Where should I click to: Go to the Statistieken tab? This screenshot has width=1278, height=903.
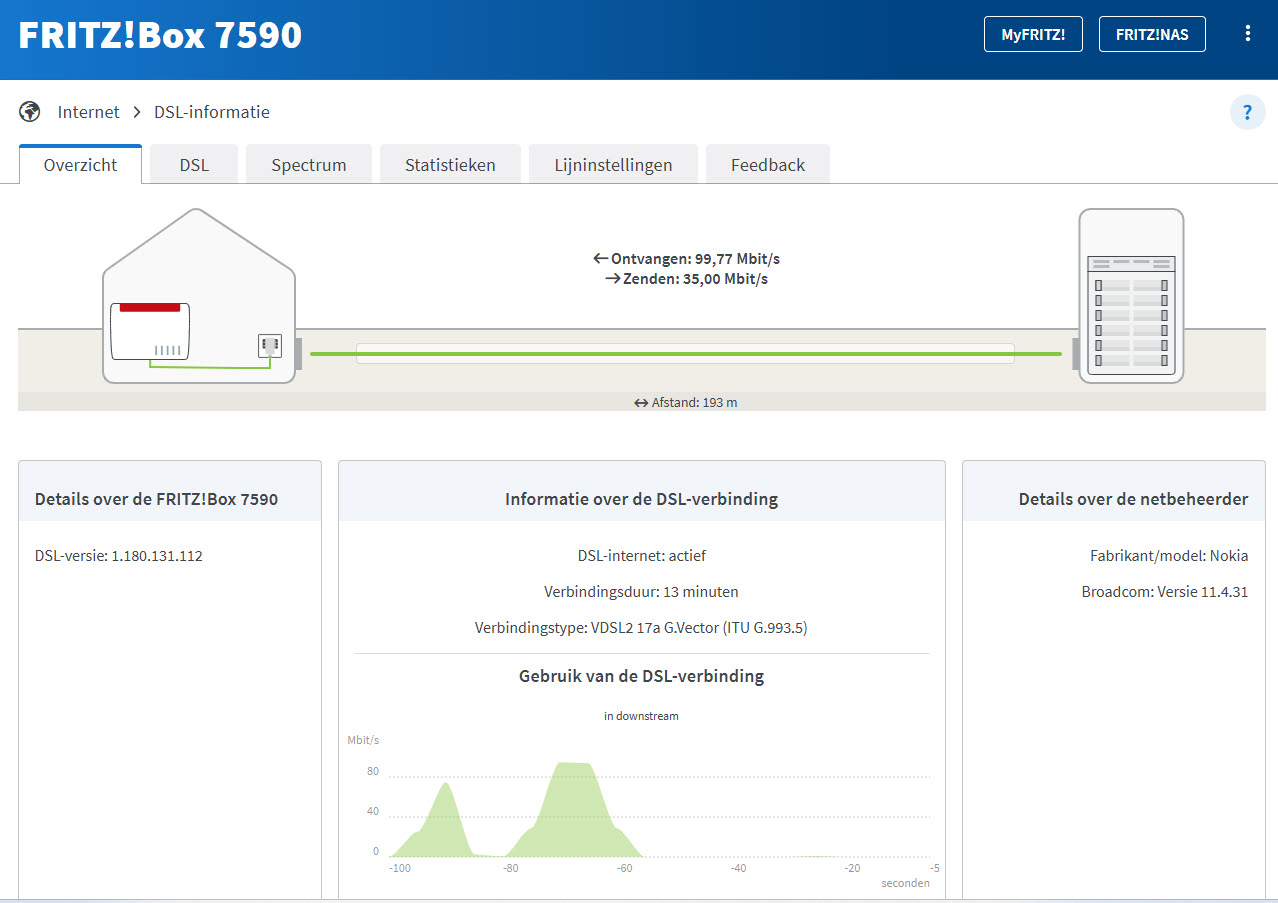450,165
